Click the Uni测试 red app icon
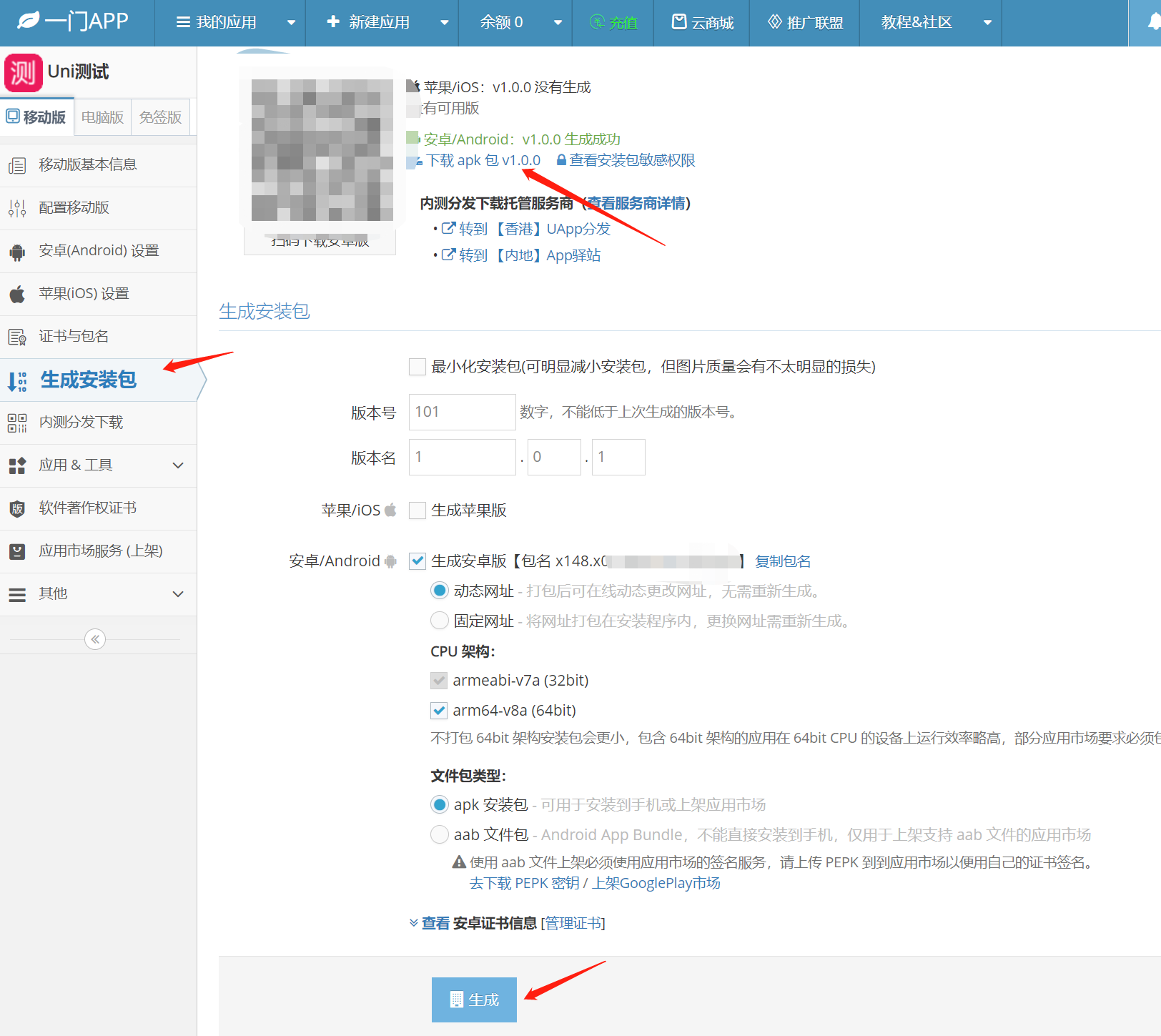 coord(23,72)
